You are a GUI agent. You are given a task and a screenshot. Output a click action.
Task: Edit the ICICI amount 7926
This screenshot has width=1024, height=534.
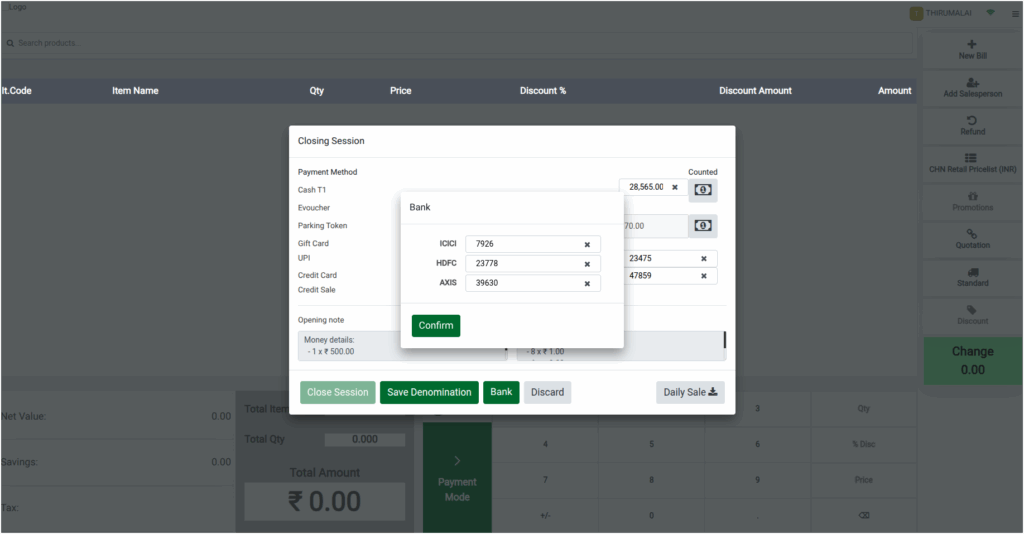532,243
